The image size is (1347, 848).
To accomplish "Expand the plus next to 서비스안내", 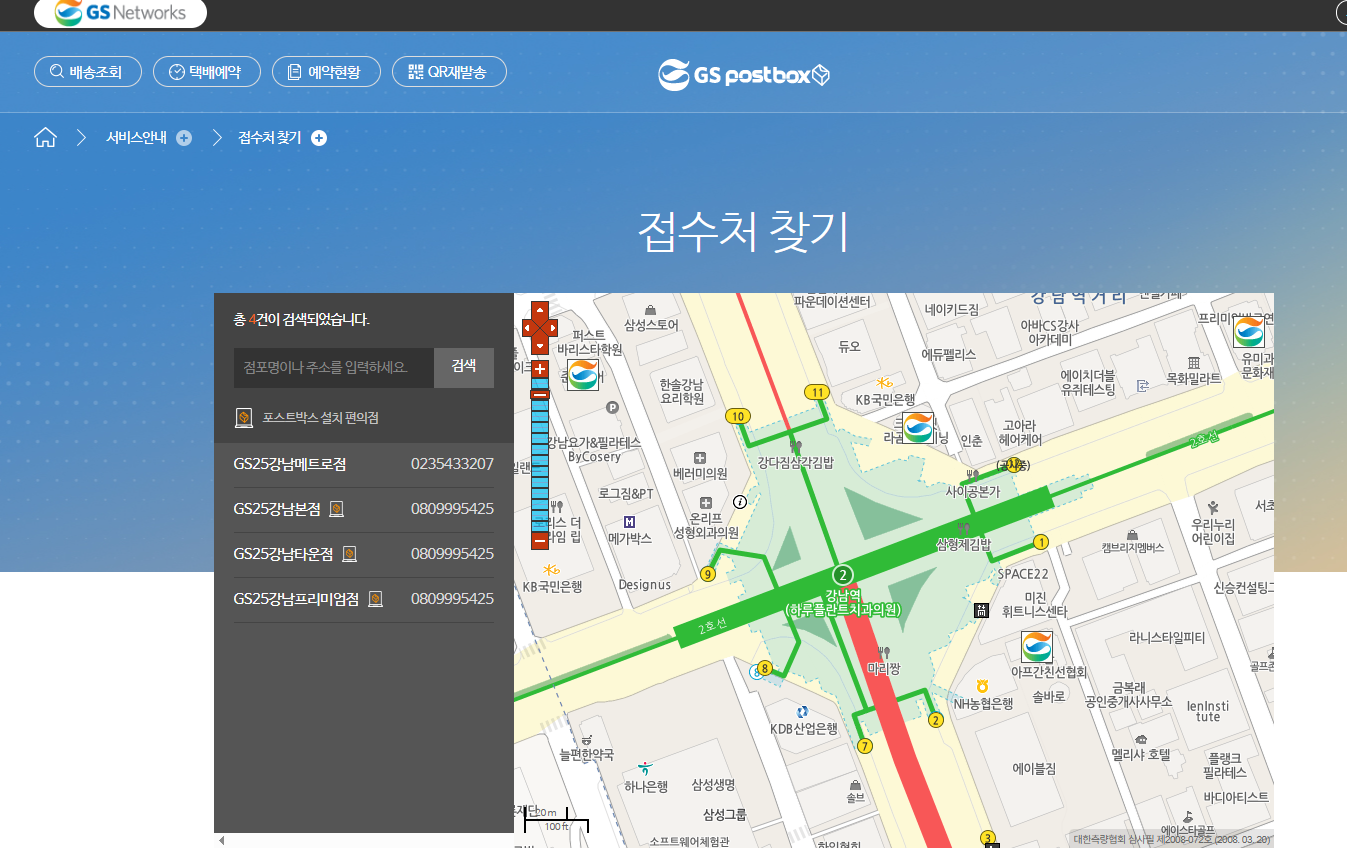I will click(184, 137).
